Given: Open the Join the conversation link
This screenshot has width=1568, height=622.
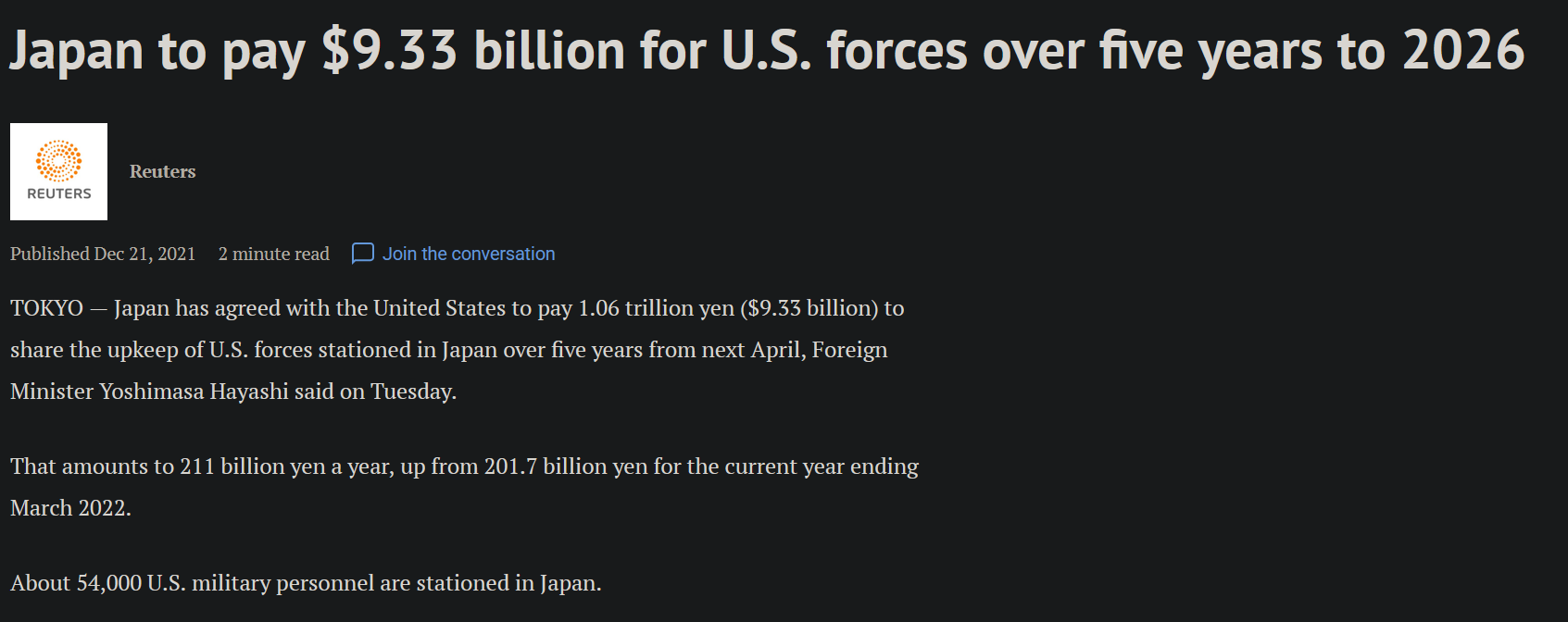Looking at the screenshot, I should point(469,254).
